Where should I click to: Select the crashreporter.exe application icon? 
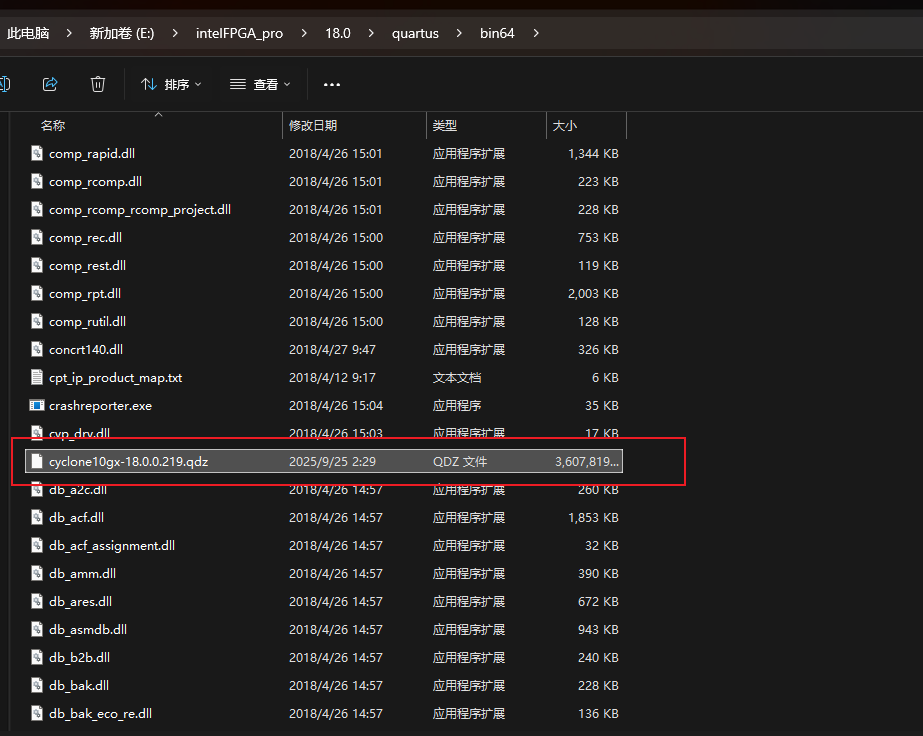click(x=36, y=405)
